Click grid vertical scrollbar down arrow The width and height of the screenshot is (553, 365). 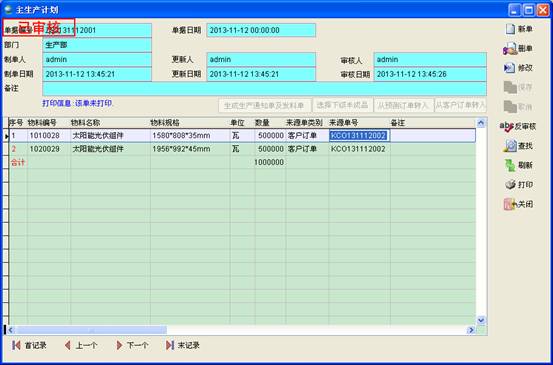coord(481,320)
